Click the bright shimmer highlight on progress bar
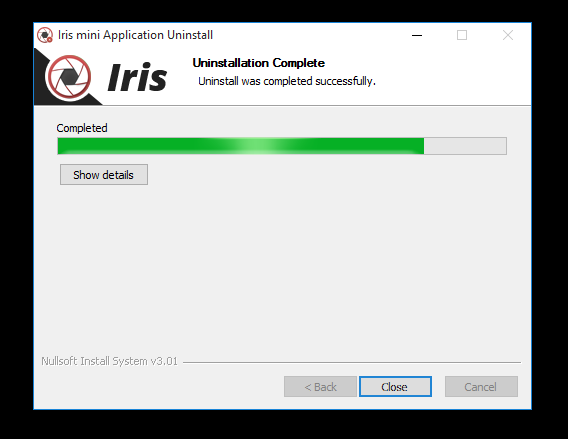The image size is (568, 439). click(254, 146)
